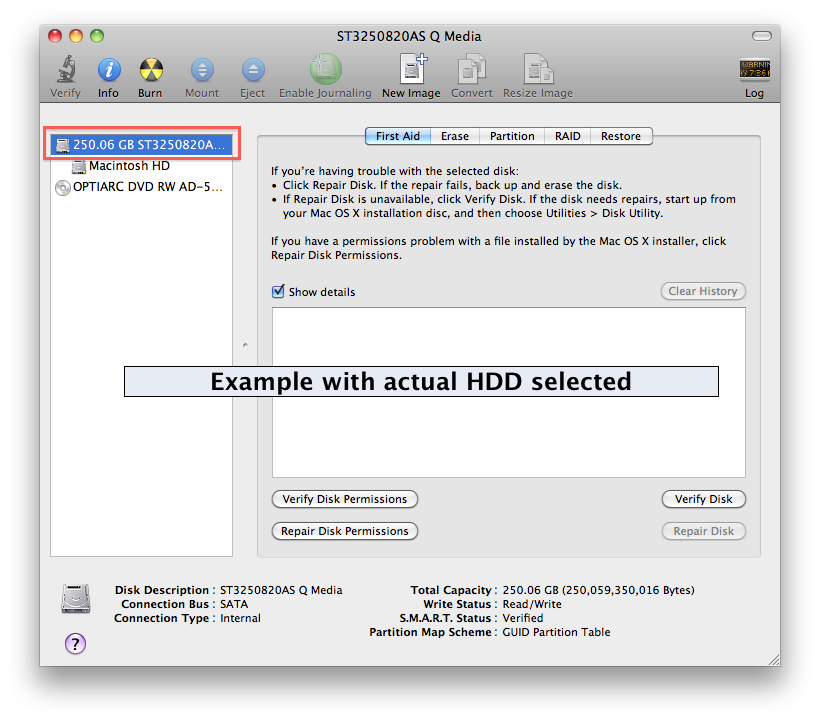
Task: Click the window title ST3250820AS Q Media
Action: point(409,36)
